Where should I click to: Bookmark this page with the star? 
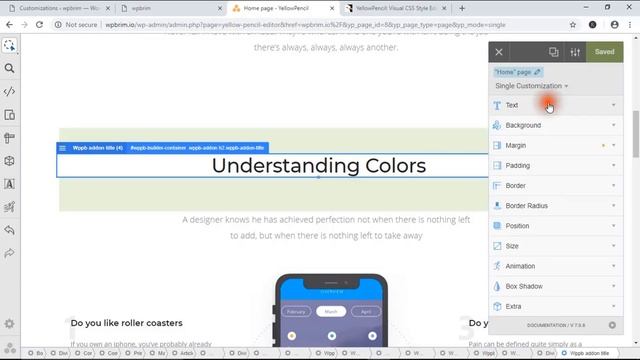(573, 25)
